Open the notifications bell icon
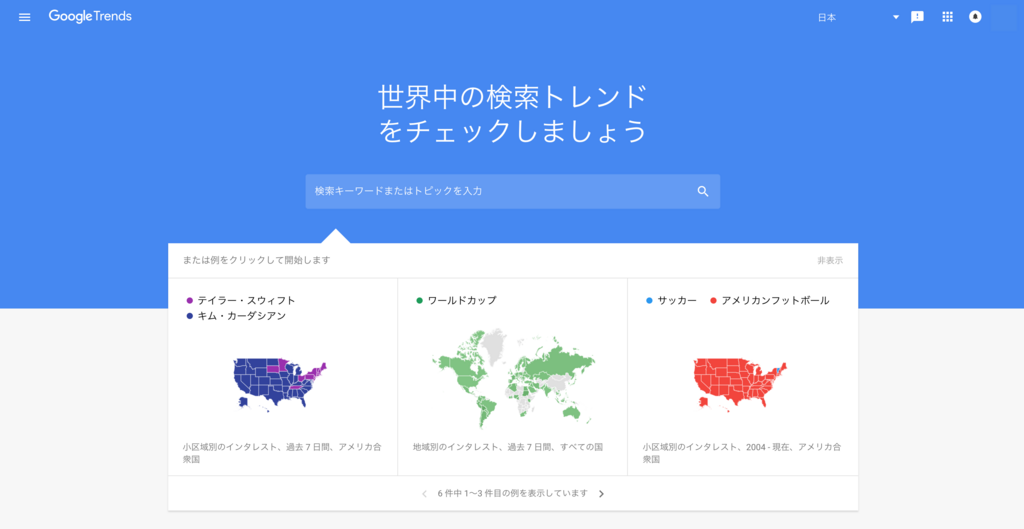Viewport: 1024px width, 529px height. [x=975, y=17]
